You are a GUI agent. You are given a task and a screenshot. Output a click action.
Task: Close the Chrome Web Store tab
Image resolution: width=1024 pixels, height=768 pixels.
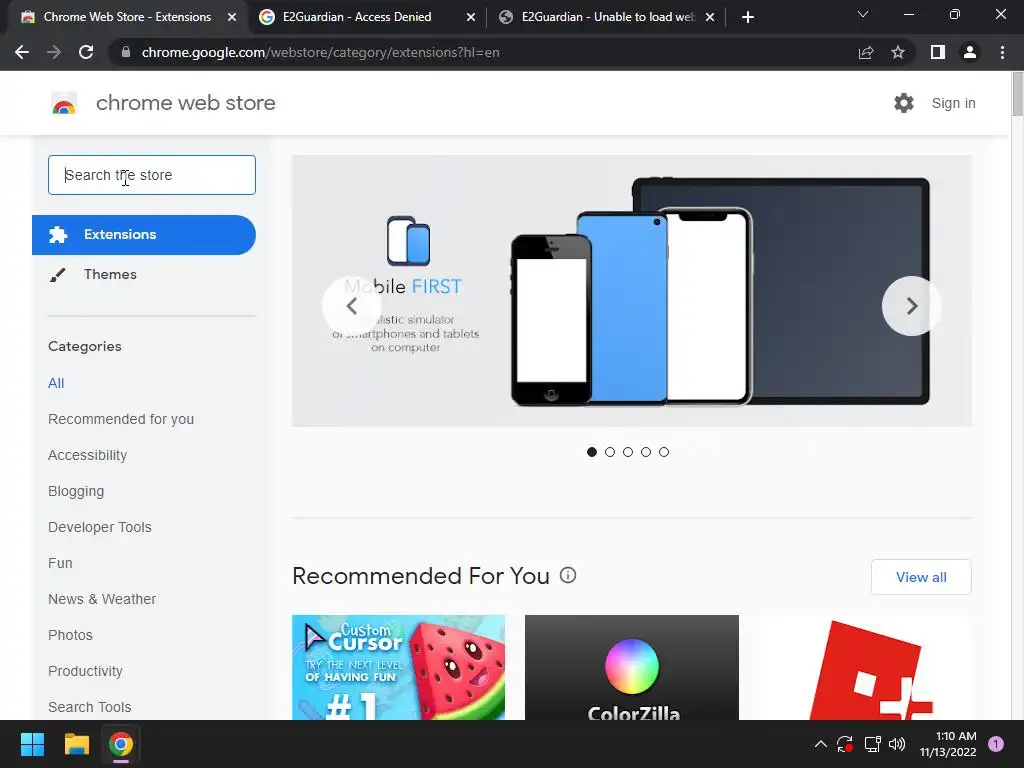[x=232, y=17]
